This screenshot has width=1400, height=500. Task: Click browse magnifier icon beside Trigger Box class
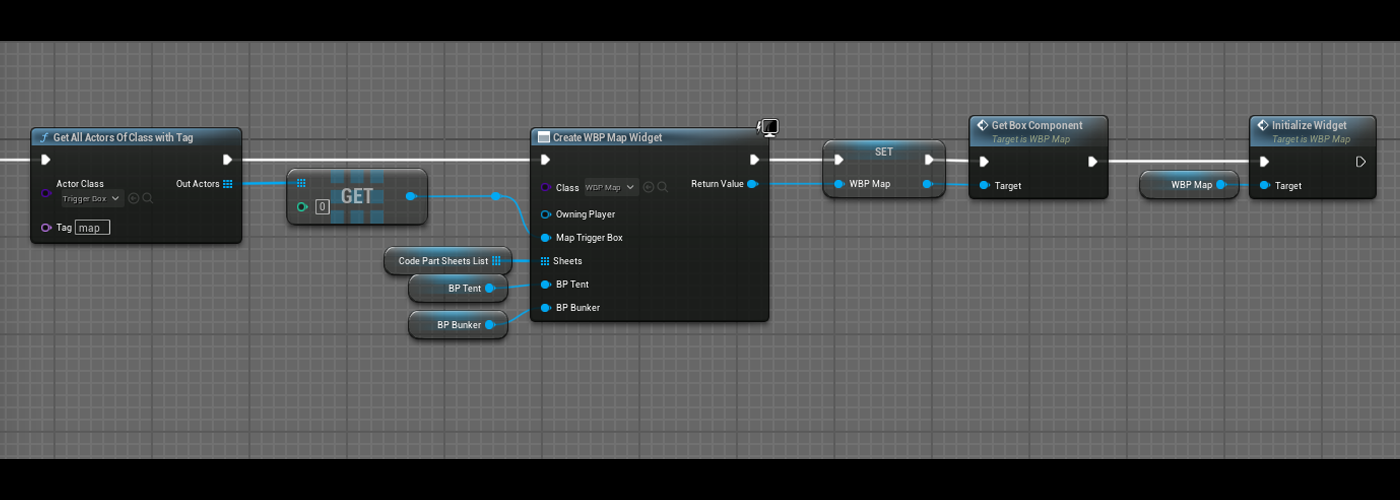(x=148, y=199)
